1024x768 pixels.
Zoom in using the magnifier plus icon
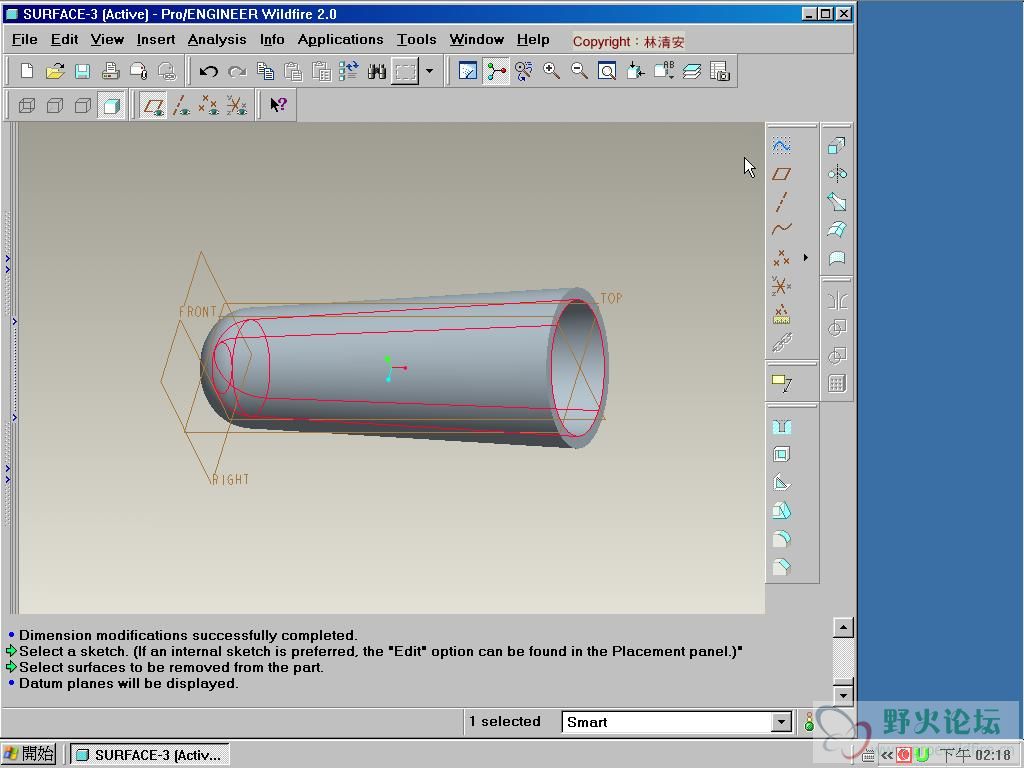click(551, 71)
